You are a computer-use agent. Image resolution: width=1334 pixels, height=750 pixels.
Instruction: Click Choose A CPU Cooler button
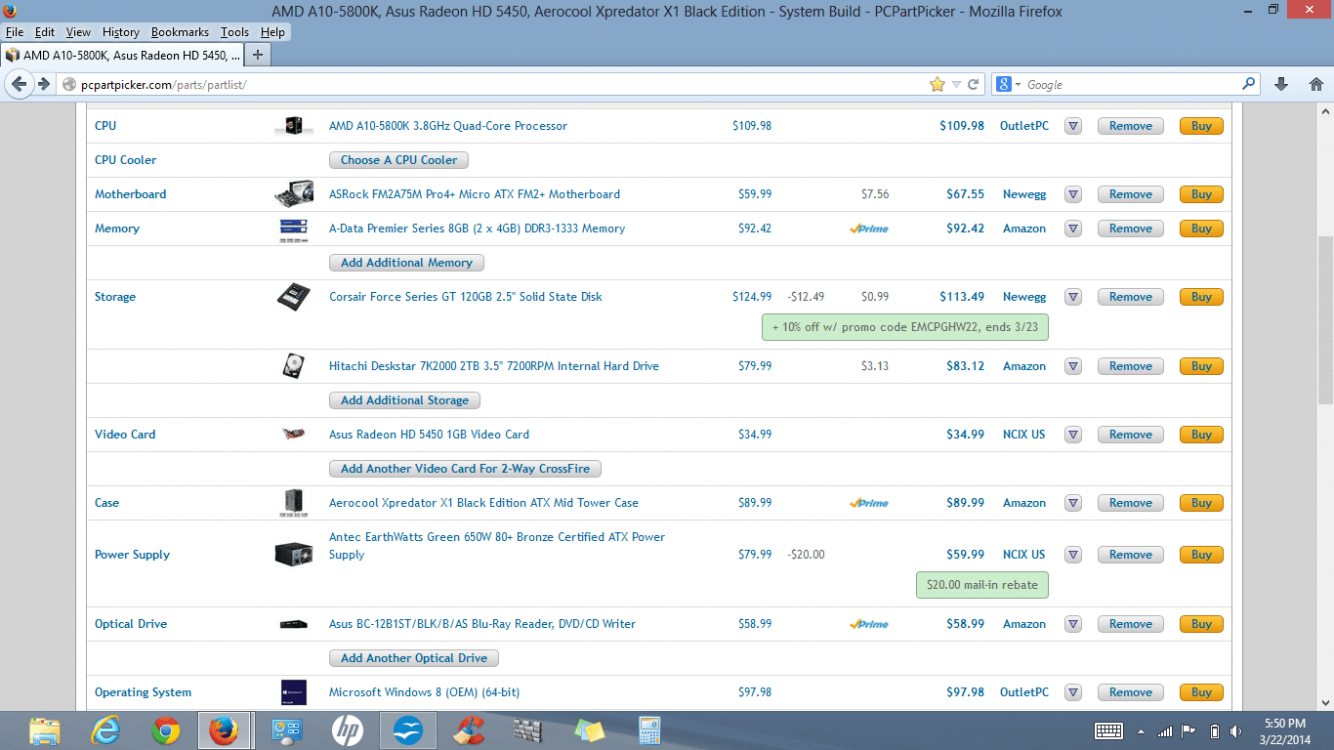pyautogui.click(x=399, y=160)
